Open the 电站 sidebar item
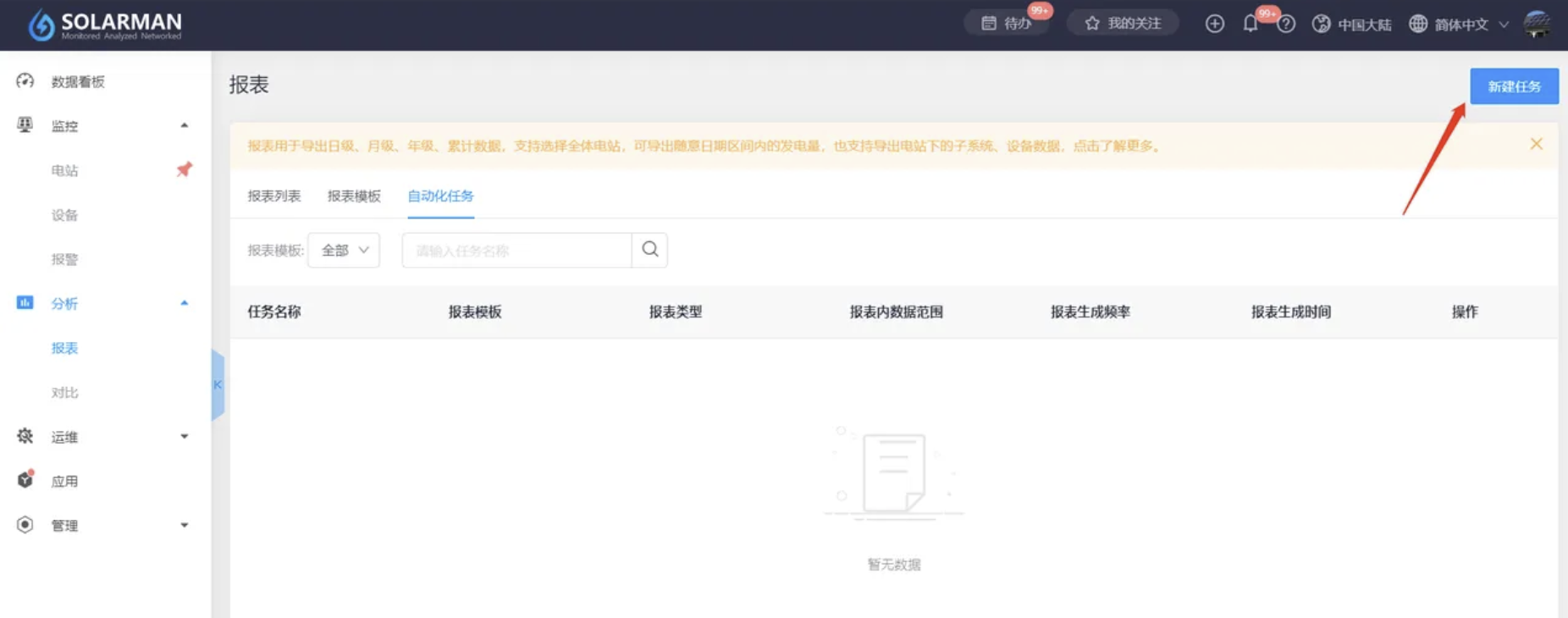Image resolution: width=1568 pixels, height=618 pixels. (x=65, y=170)
